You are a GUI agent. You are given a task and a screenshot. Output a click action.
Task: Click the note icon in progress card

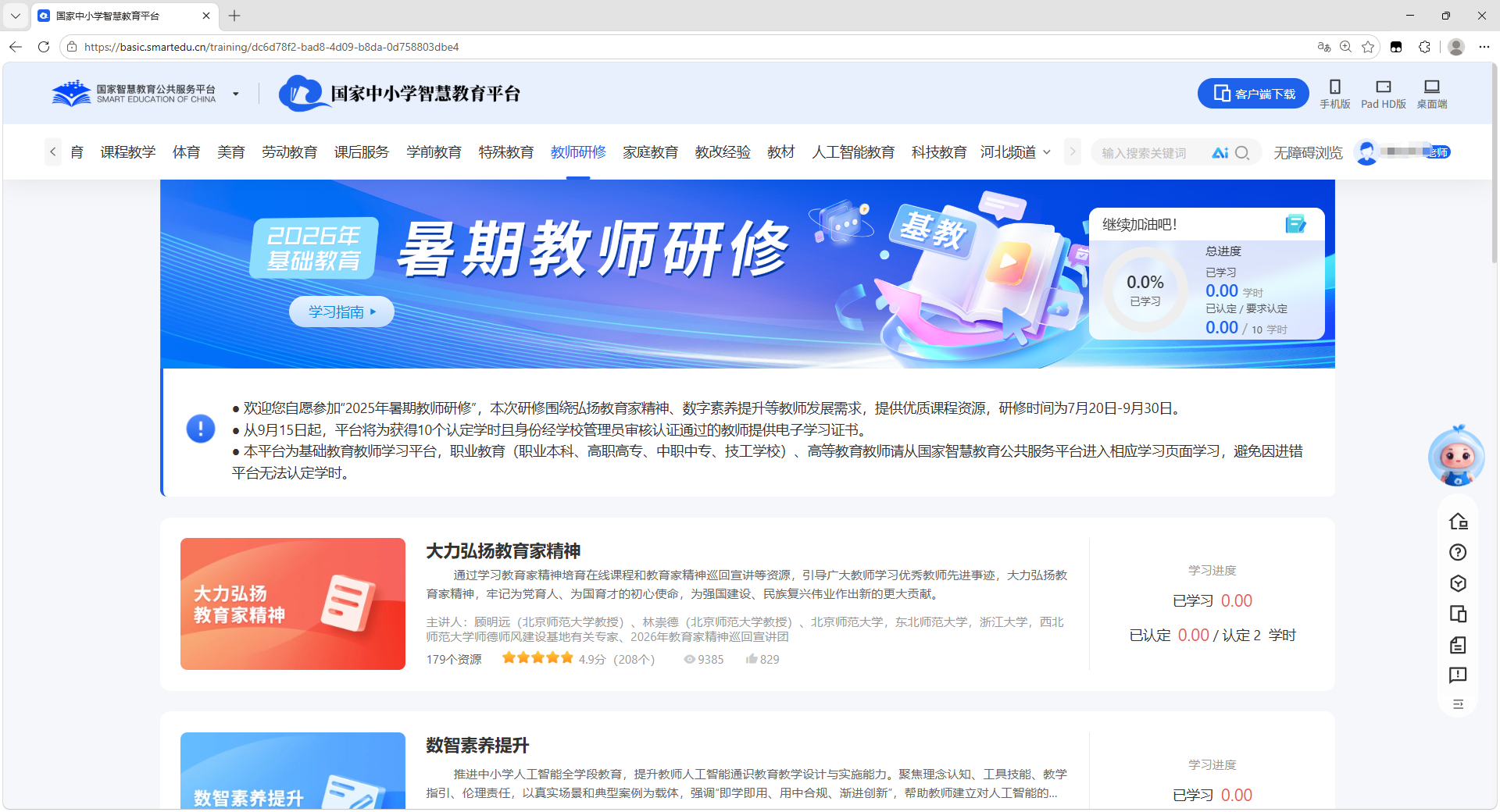pyautogui.click(x=1295, y=224)
